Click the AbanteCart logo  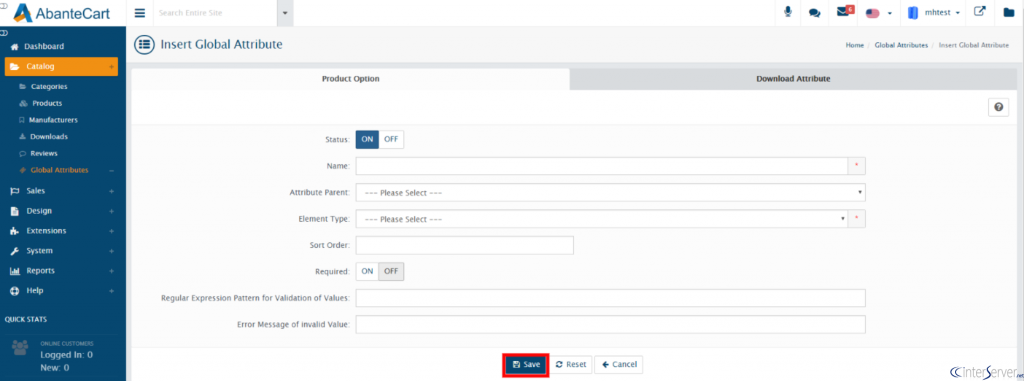(62, 12)
